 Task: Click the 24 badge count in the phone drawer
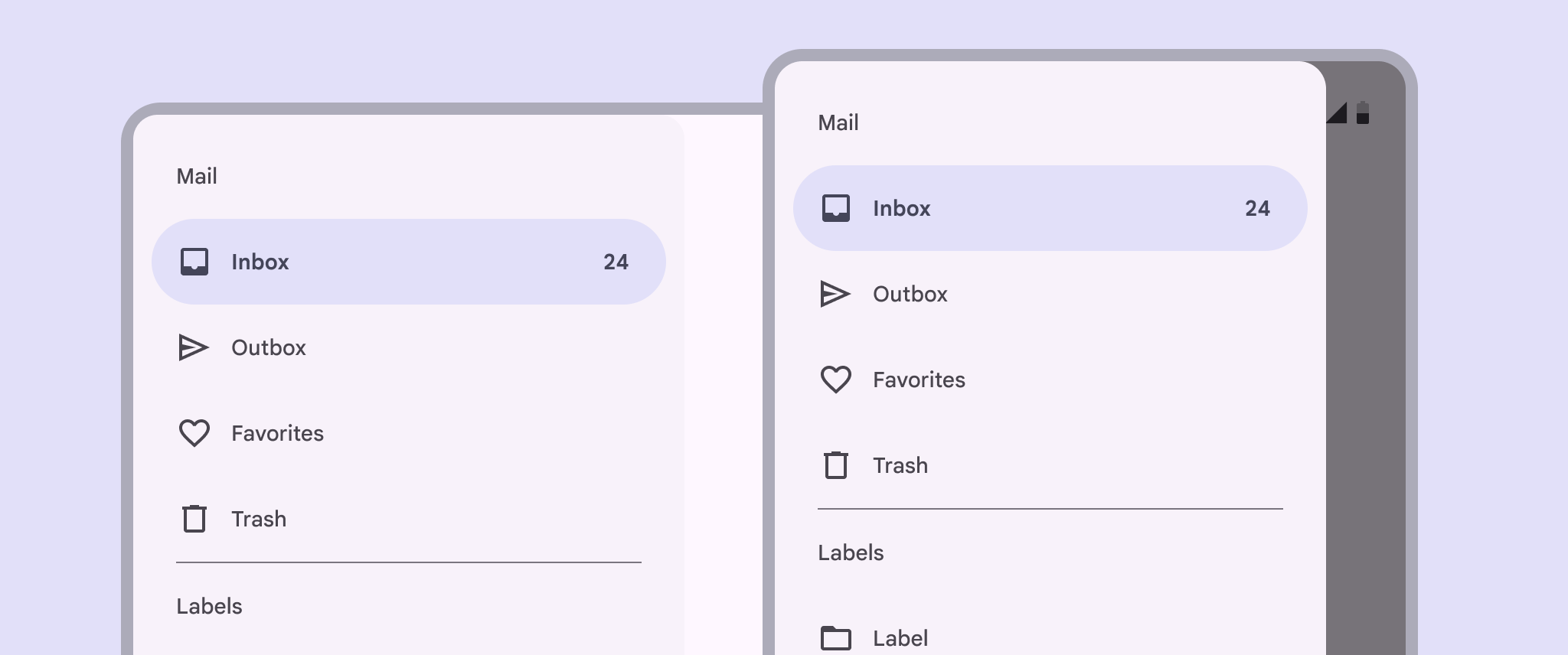(1257, 208)
